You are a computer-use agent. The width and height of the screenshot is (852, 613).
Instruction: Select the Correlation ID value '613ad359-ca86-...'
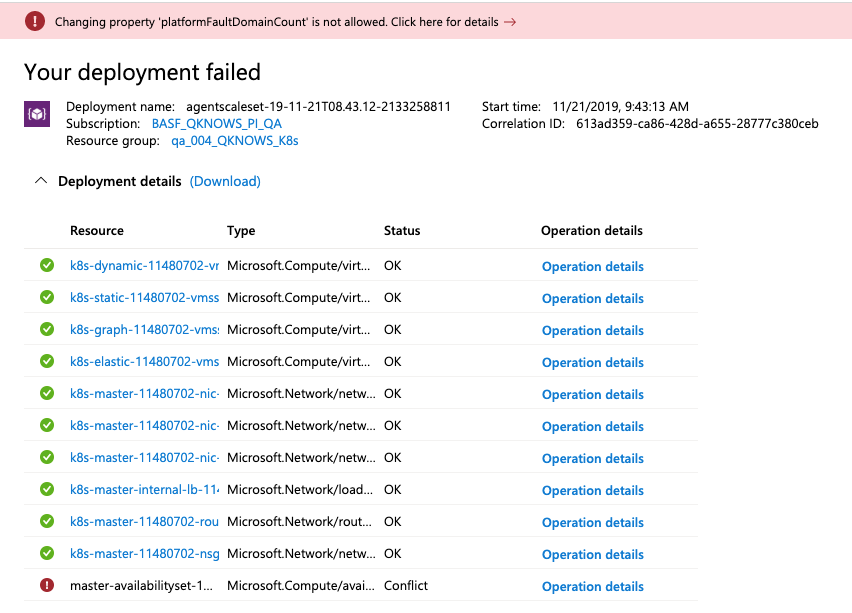(x=697, y=124)
